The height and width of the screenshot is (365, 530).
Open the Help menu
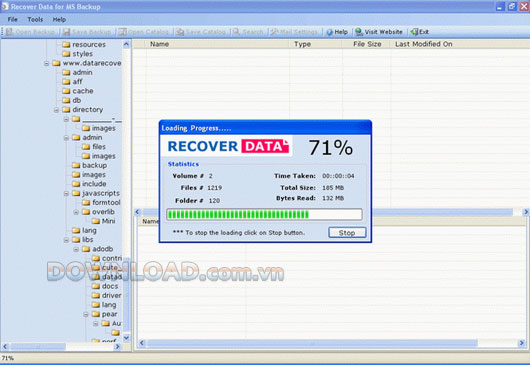point(59,19)
